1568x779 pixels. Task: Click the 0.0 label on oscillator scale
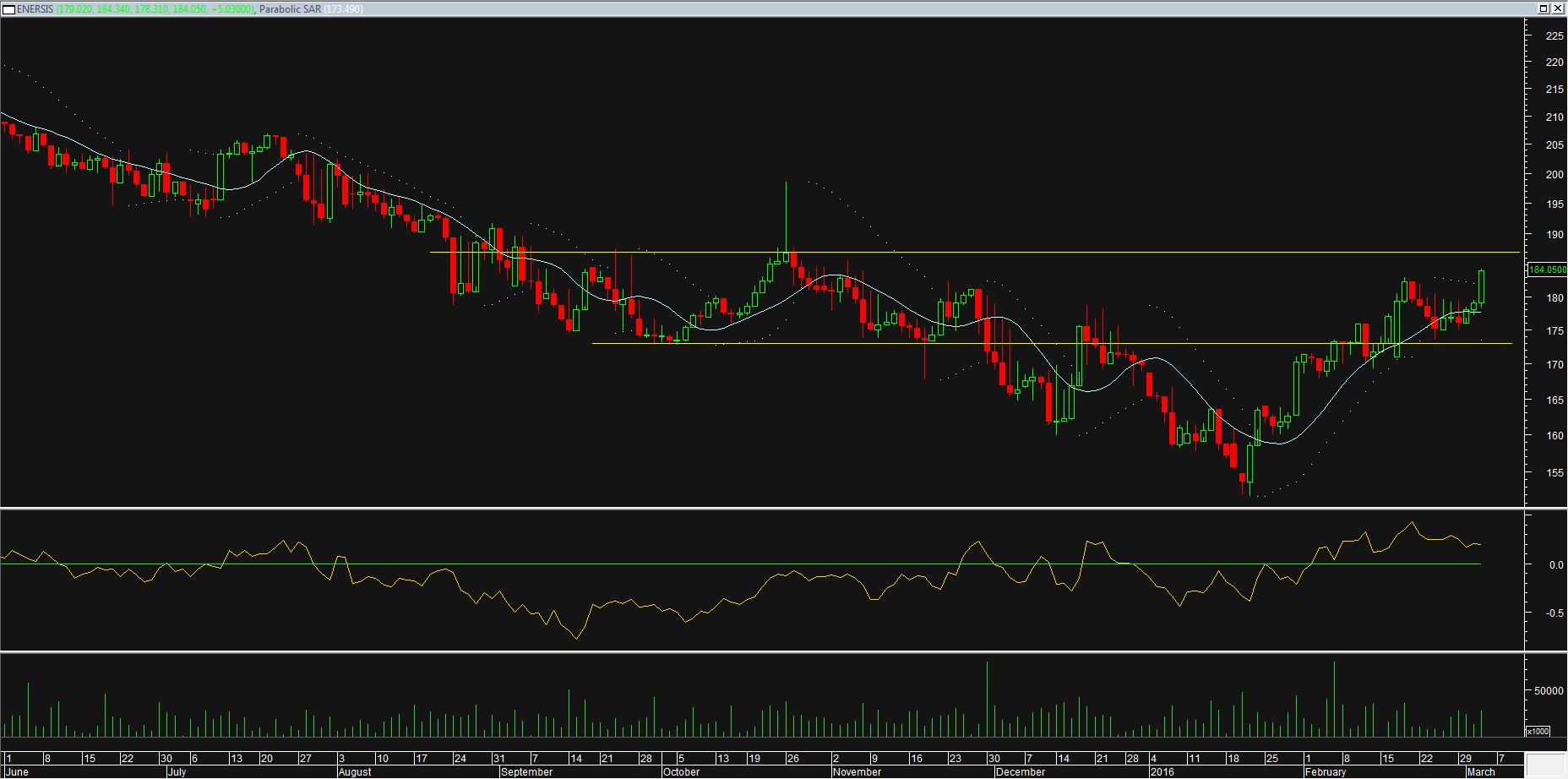pos(1555,565)
